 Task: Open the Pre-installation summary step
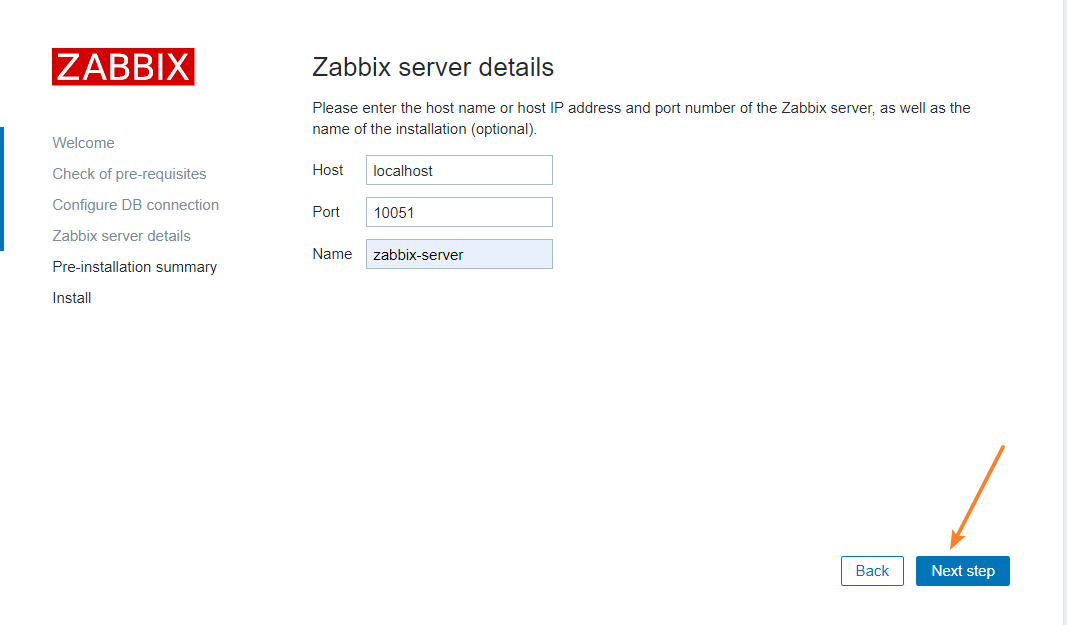tap(134, 266)
